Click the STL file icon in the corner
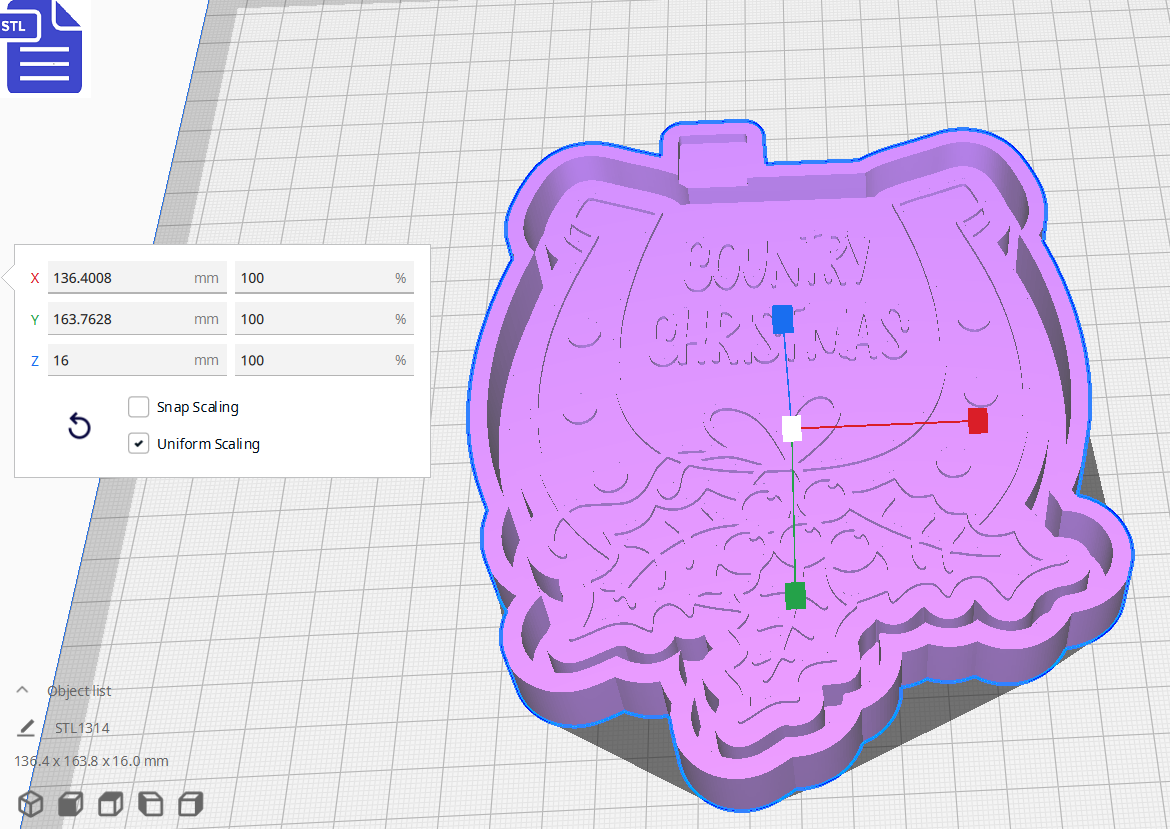The image size is (1170, 829). [44, 47]
